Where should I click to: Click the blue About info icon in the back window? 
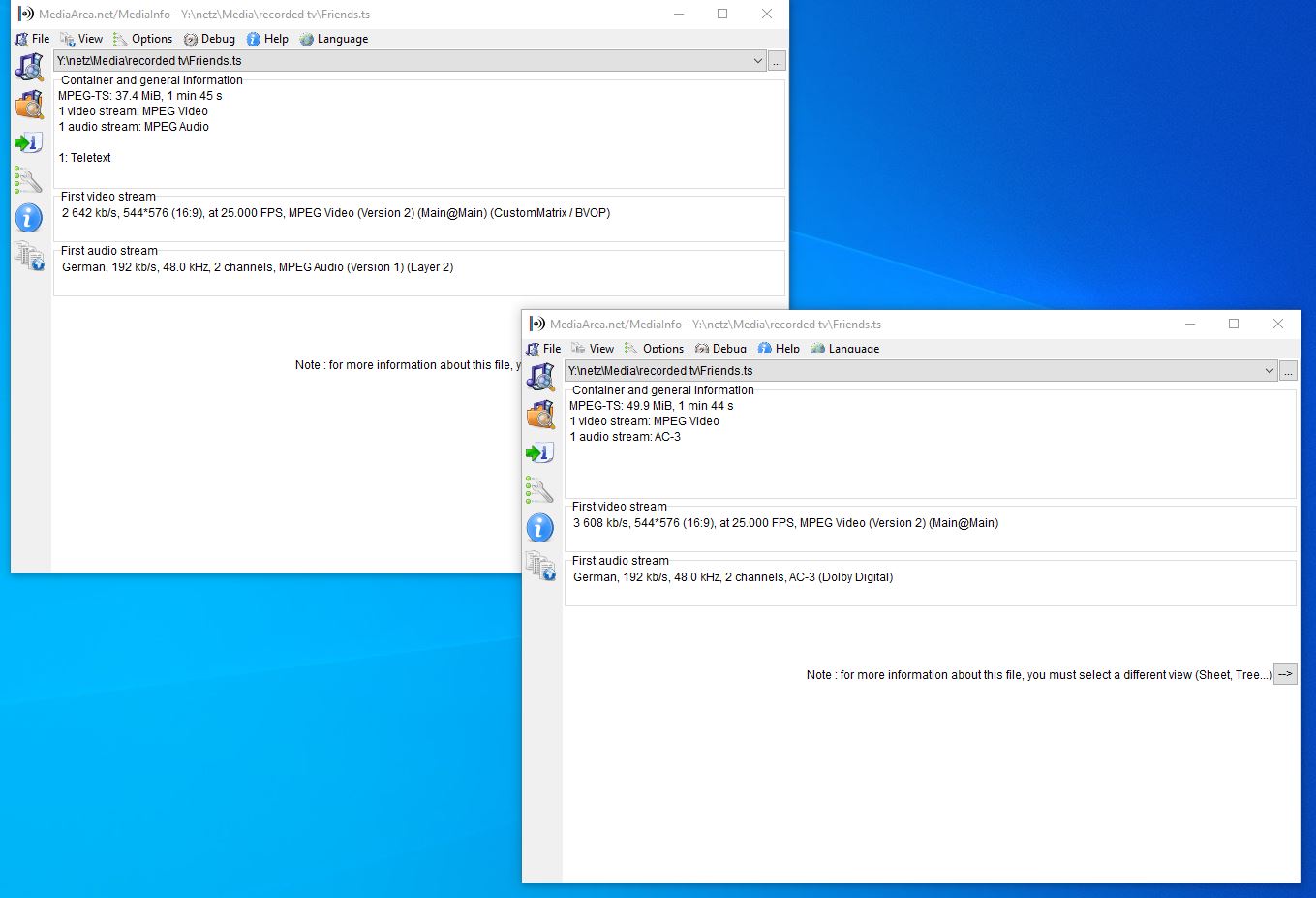click(x=29, y=218)
